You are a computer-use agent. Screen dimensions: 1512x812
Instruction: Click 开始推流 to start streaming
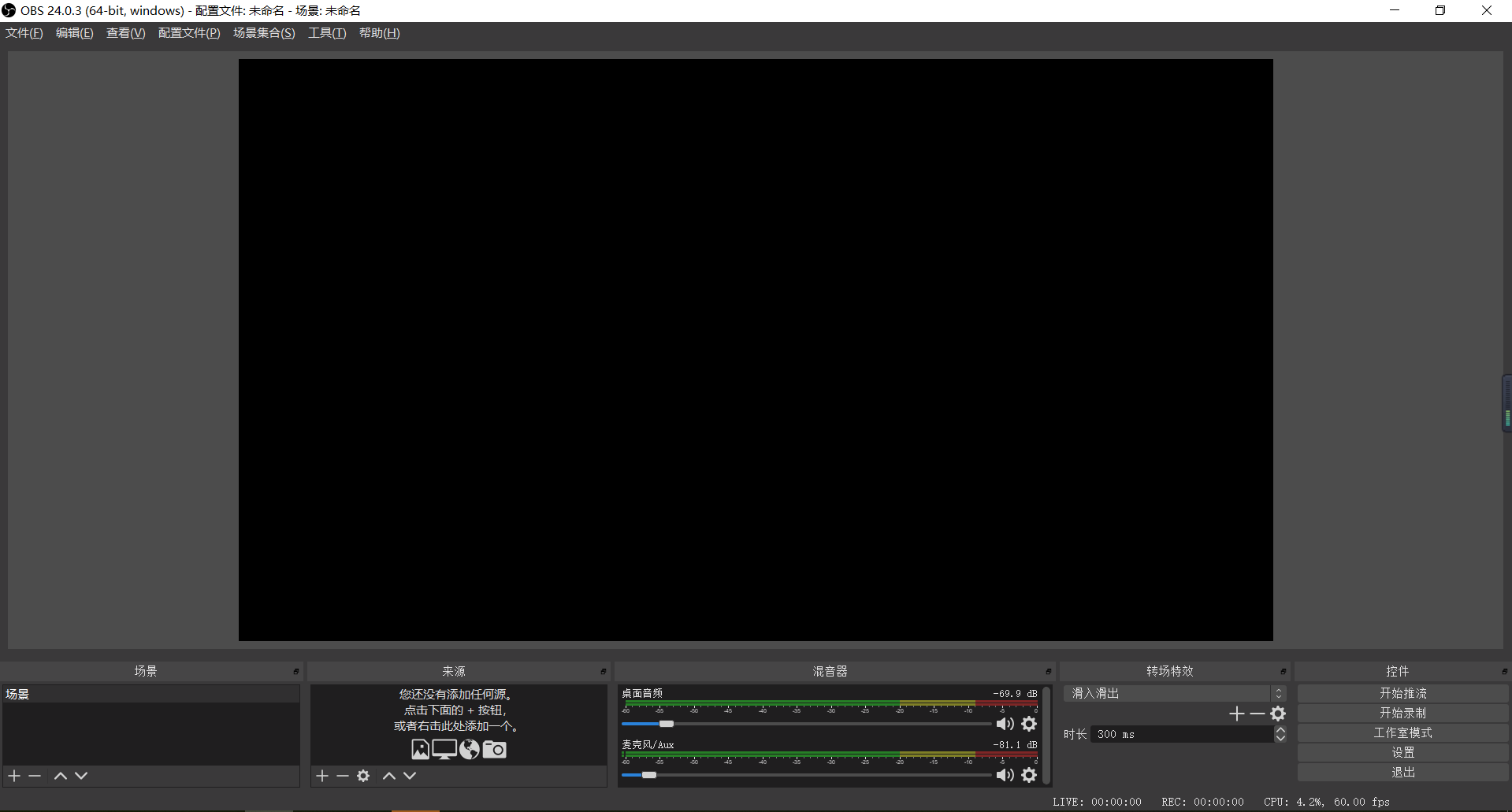click(x=1403, y=693)
